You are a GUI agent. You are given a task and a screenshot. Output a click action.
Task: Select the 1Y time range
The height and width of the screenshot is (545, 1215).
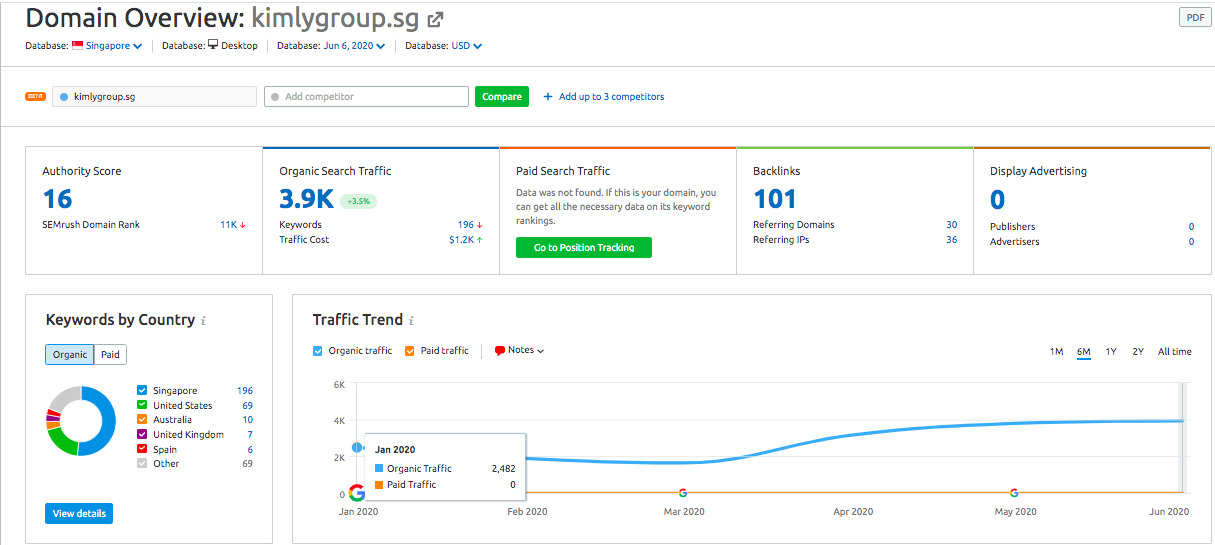(1111, 352)
